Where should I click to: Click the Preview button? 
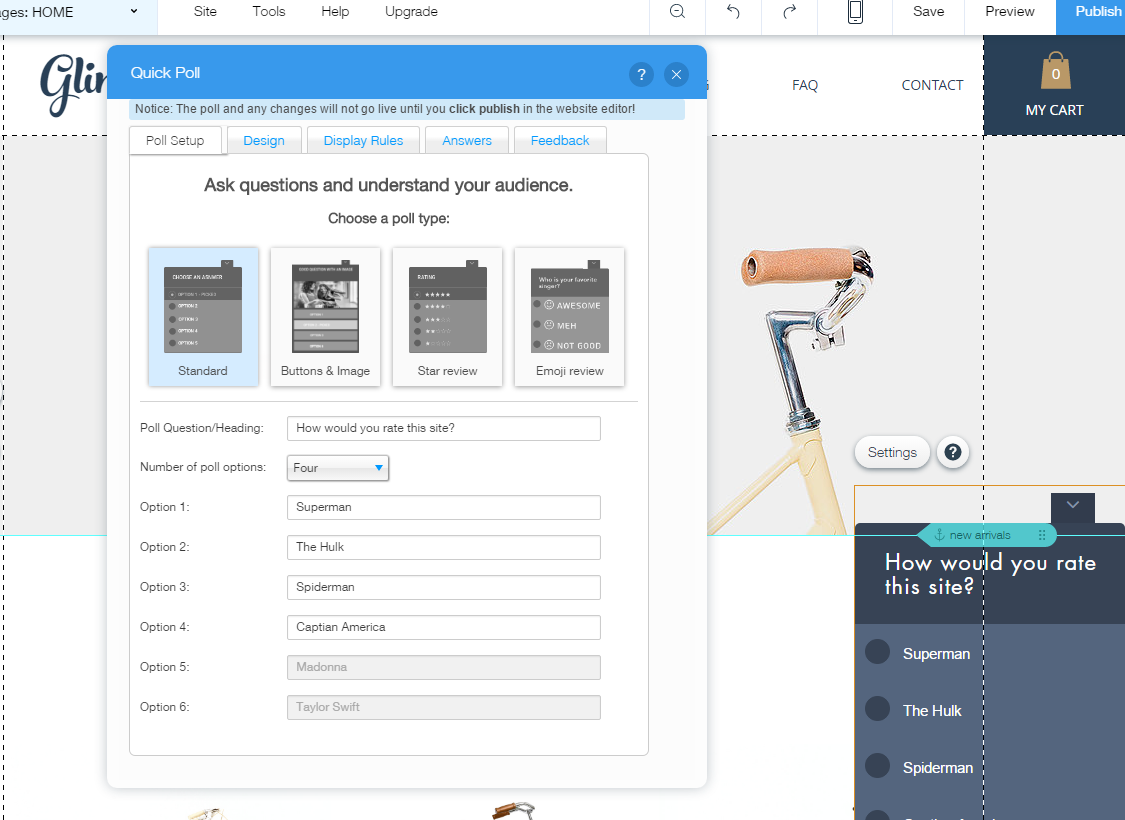coord(1009,11)
